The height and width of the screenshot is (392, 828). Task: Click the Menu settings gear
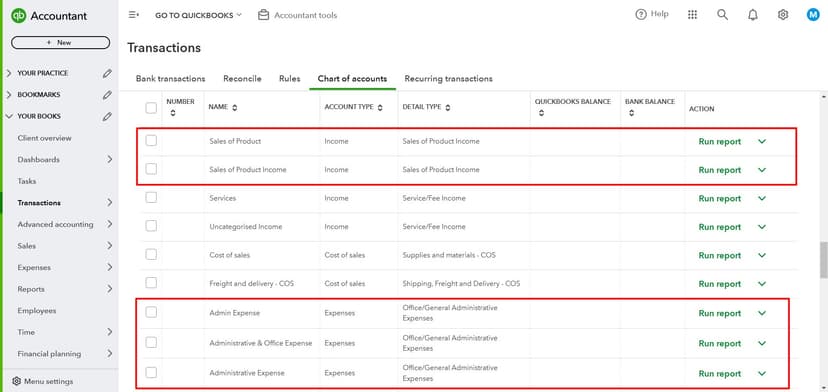point(16,381)
